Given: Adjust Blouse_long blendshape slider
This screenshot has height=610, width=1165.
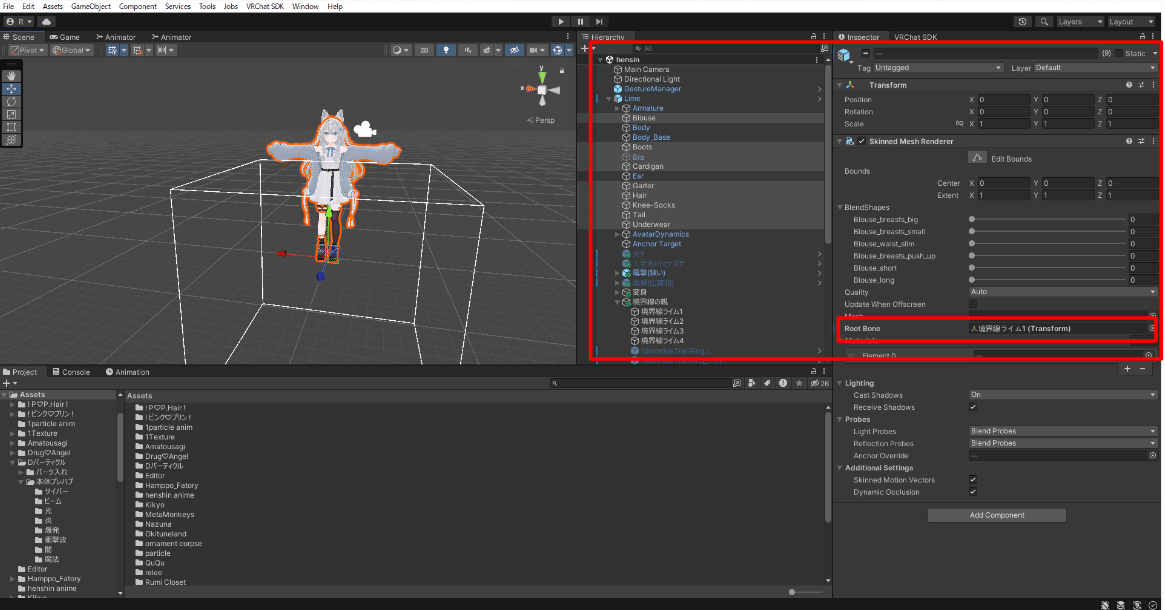Looking at the screenshot, I should click(x=1048, y=280).
